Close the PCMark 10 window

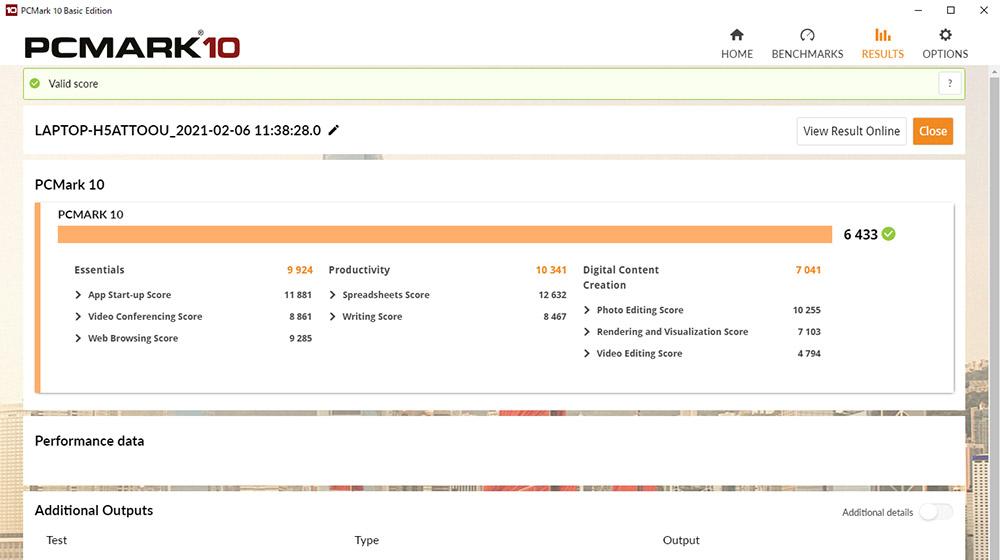[983, 10]
